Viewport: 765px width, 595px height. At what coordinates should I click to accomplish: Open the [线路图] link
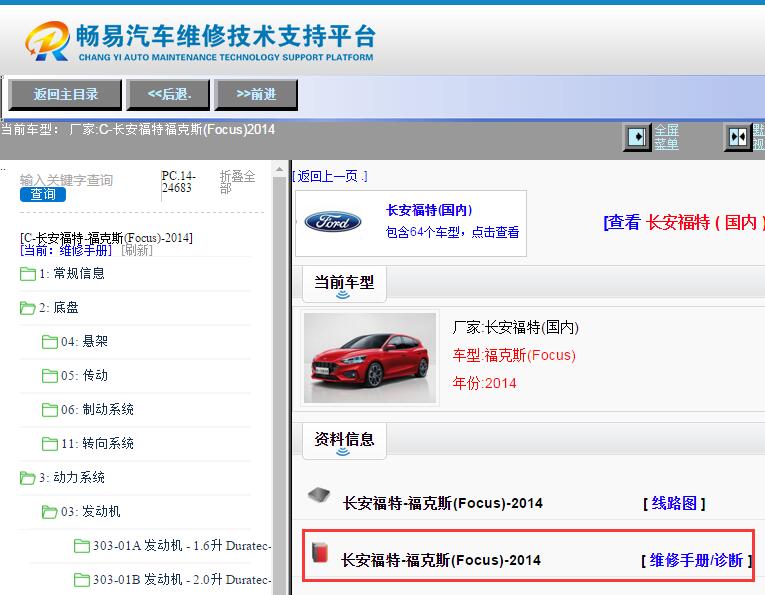pos(674,503)
